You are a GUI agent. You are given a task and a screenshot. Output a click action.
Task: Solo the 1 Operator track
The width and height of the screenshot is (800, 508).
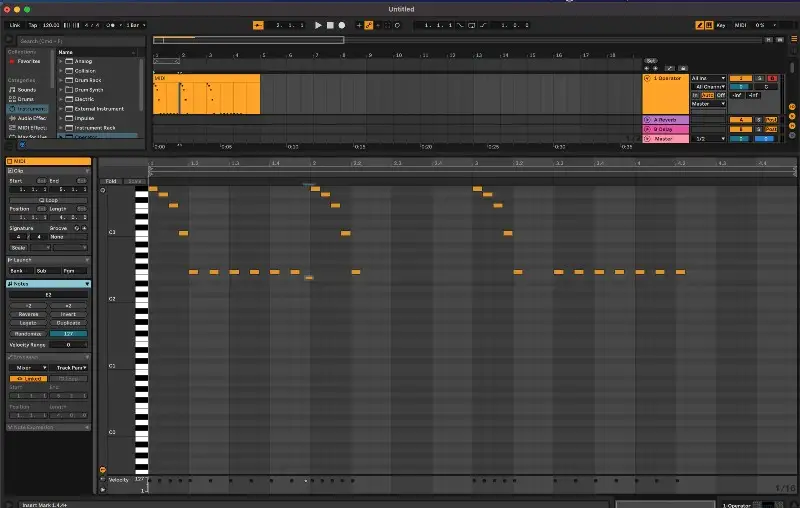pos(760,78)
